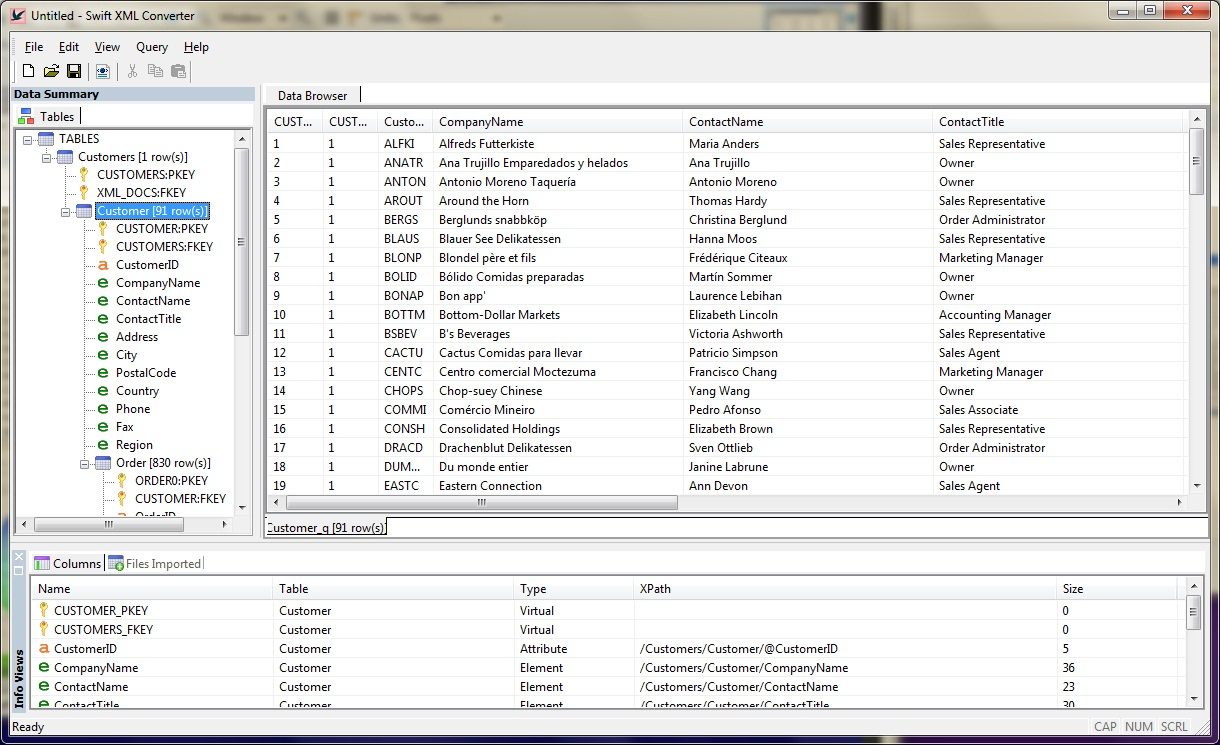Click the CAP indicator in the status bar
Image resolution: width=1220 pixels, height=745 pixels.
click(1105, 726)
